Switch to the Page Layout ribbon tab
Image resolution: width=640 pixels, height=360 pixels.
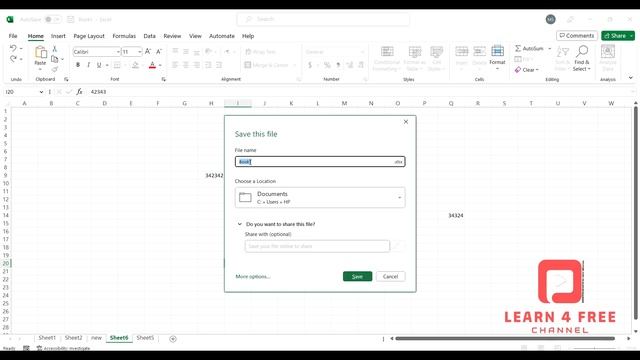tap(89, 36)
